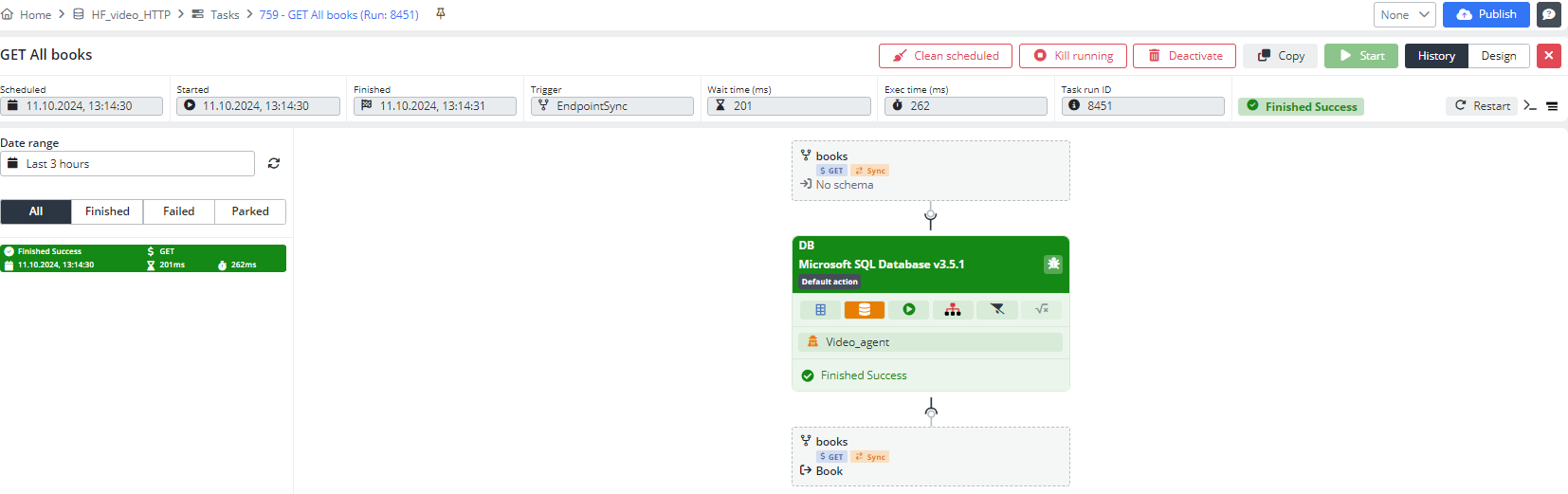The image size is (1568, 494).
Task: Switch to Design view
Action: [1498, 56]
